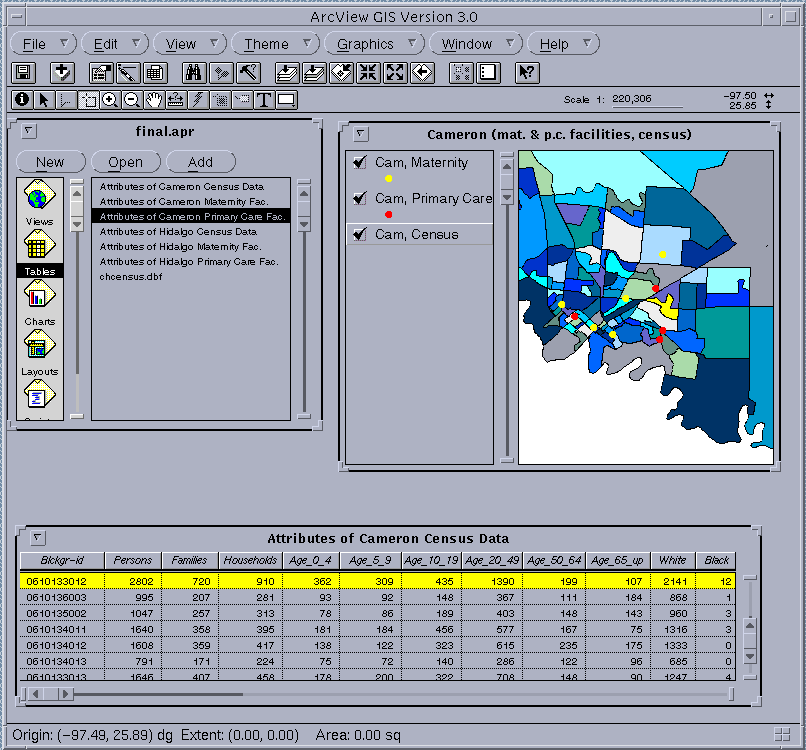
Task: Open the Graphics menu
Action: point(374,44)
